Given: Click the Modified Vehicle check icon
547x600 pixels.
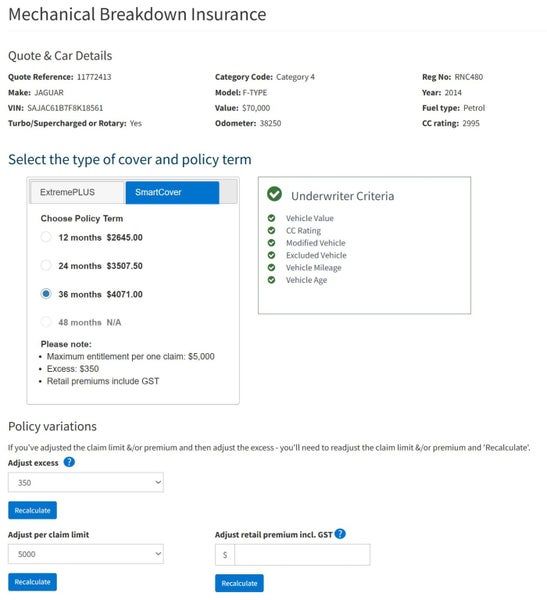Looking at the screenshot, I should pyautogui.click(x=271, y=243).
